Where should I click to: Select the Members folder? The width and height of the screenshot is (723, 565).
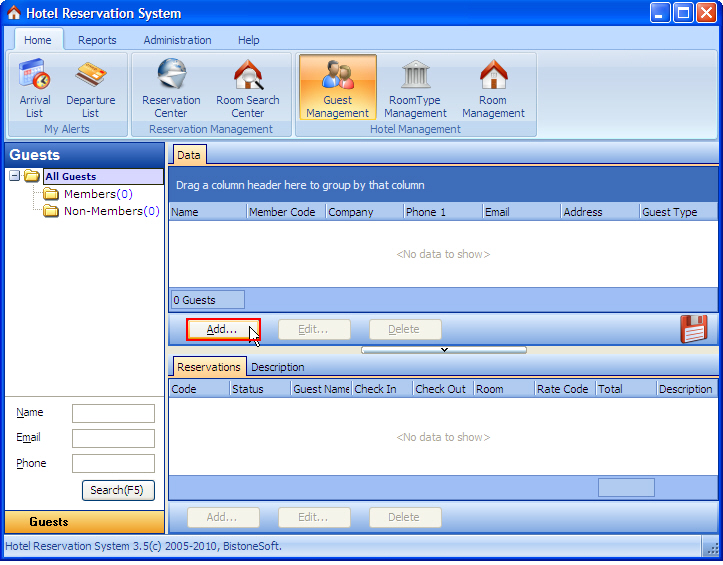pyautogui.click(x=89, y=194)
